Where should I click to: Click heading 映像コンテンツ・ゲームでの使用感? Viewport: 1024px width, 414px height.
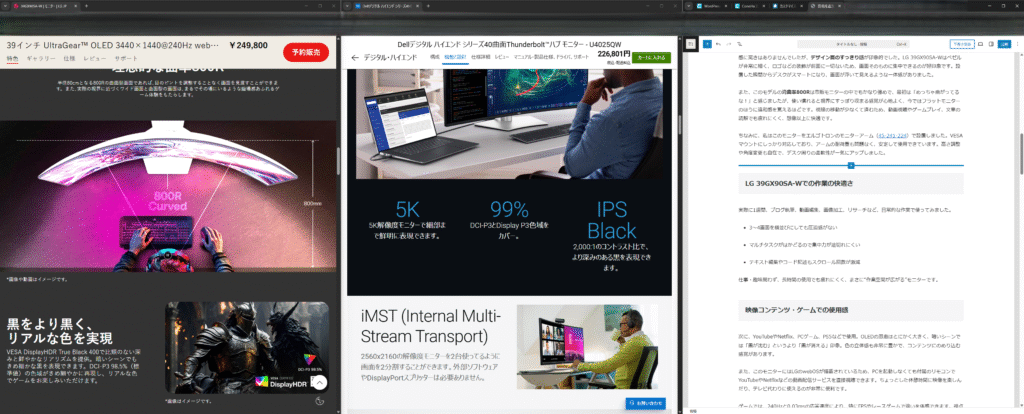[x=797, y=309]
